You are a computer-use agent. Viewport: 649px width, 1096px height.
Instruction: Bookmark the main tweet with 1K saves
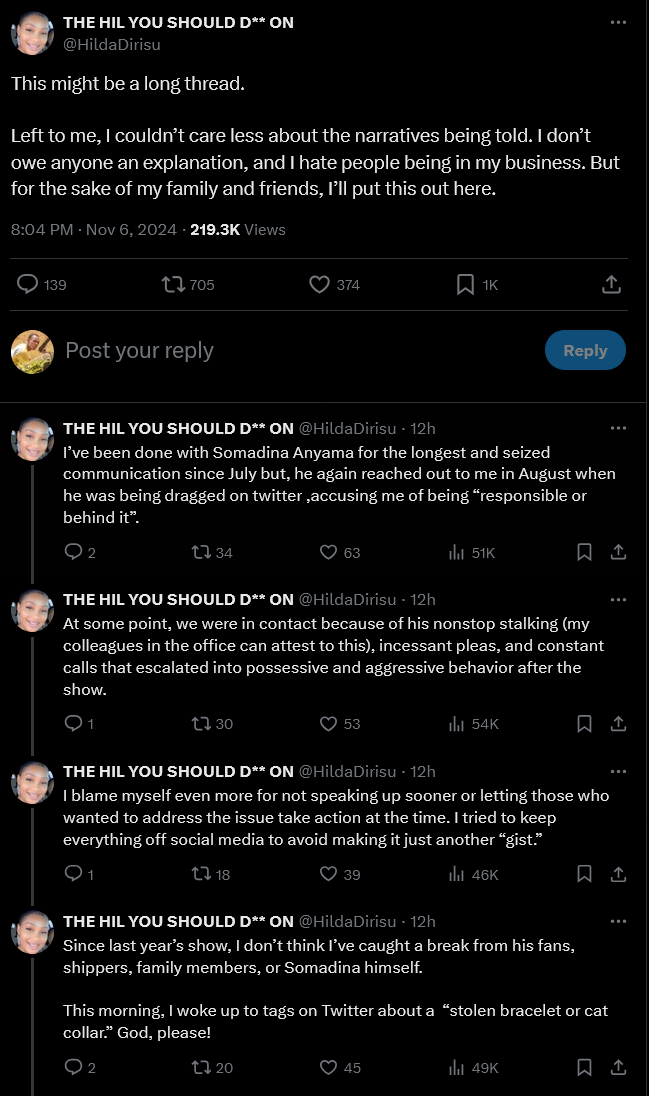point(465,285)
